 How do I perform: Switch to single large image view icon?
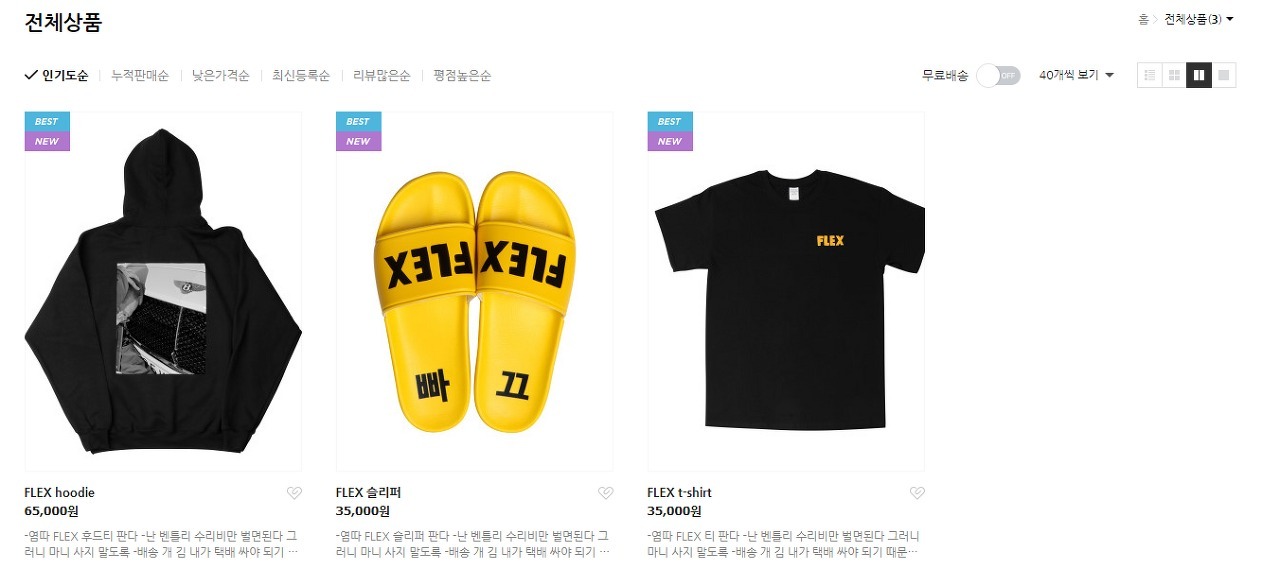(x=1224, y=75)
